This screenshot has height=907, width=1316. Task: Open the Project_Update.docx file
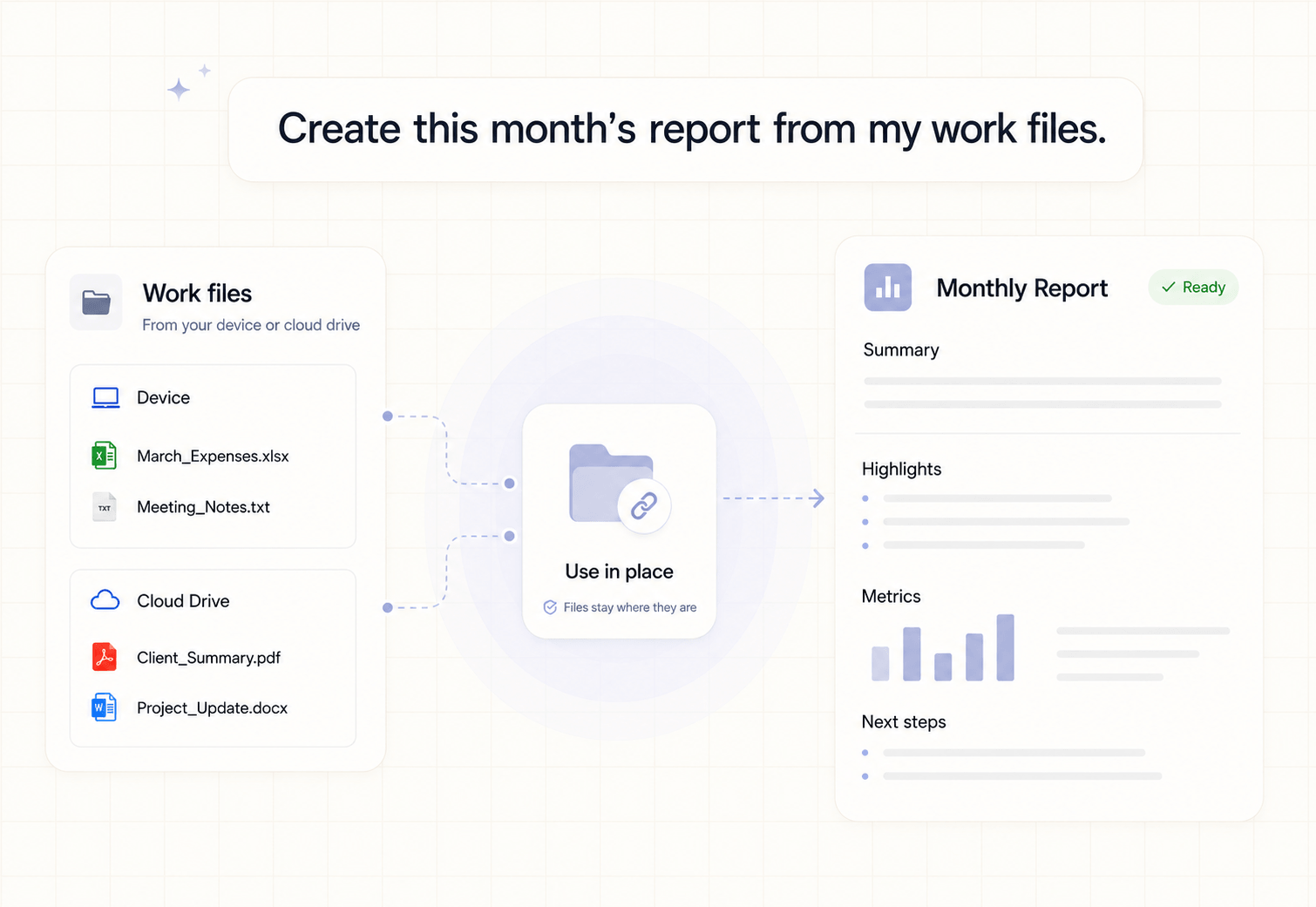tap(212, 708)
